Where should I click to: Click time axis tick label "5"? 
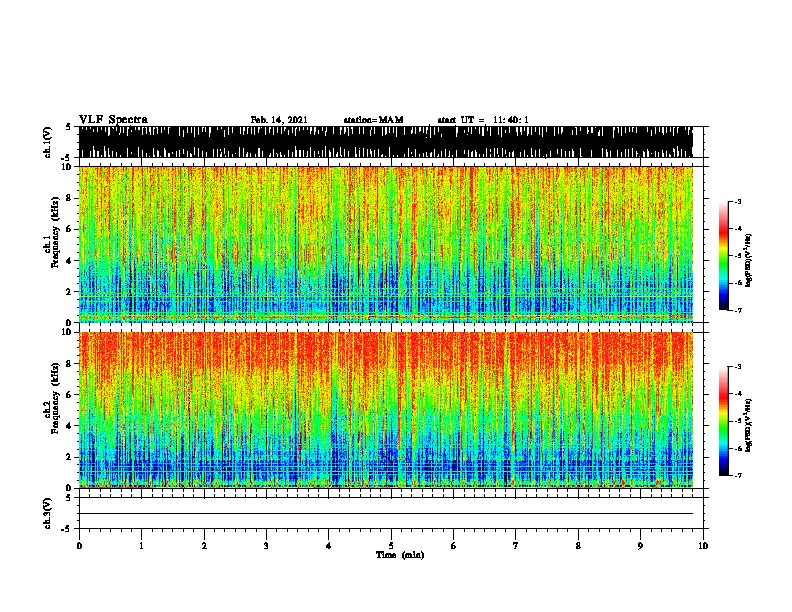391,546
